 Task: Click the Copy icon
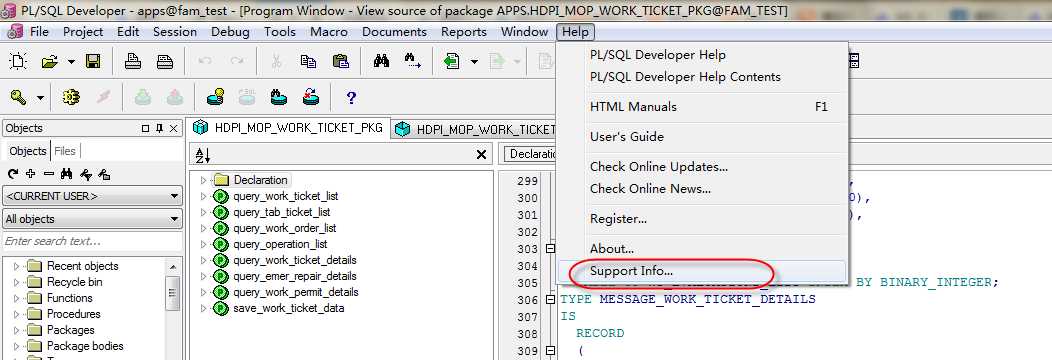click(x=308, y=62)
